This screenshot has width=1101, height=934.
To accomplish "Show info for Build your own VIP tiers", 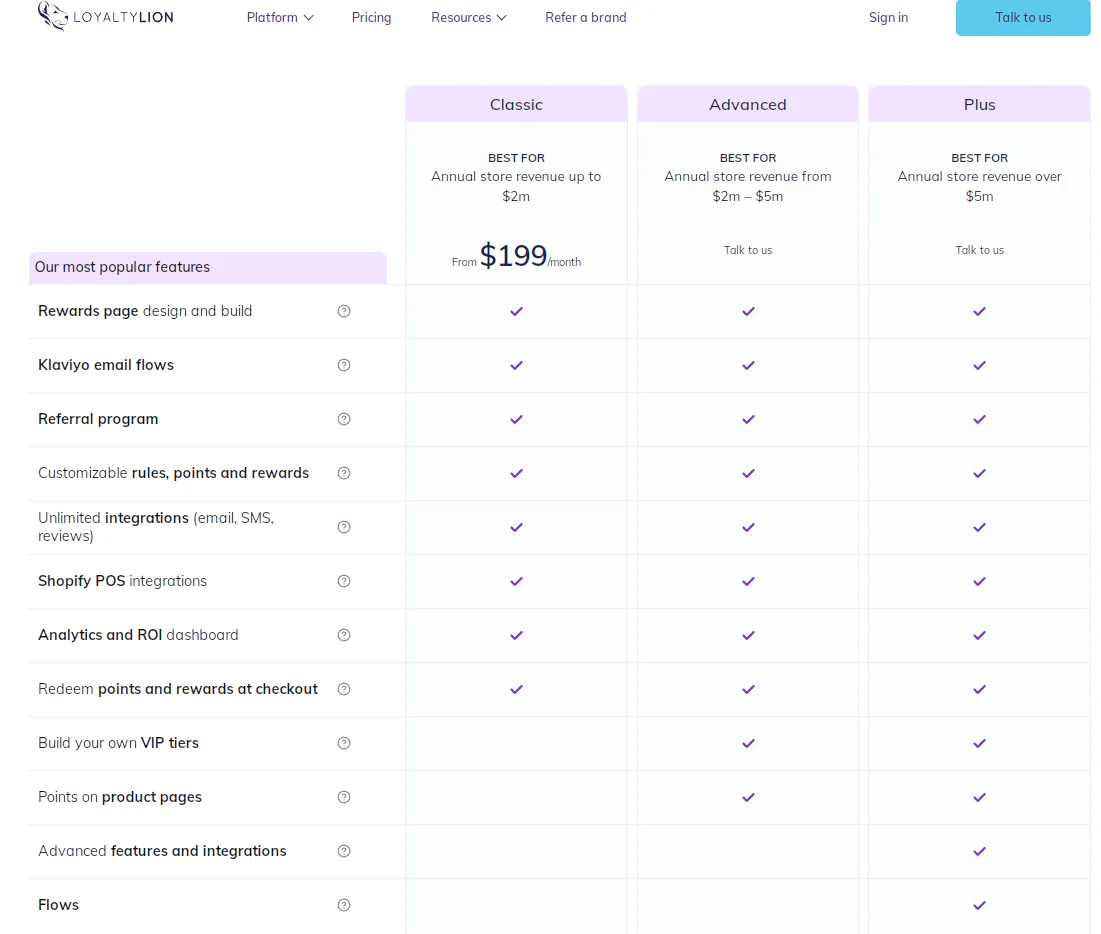I will point(343,744).
